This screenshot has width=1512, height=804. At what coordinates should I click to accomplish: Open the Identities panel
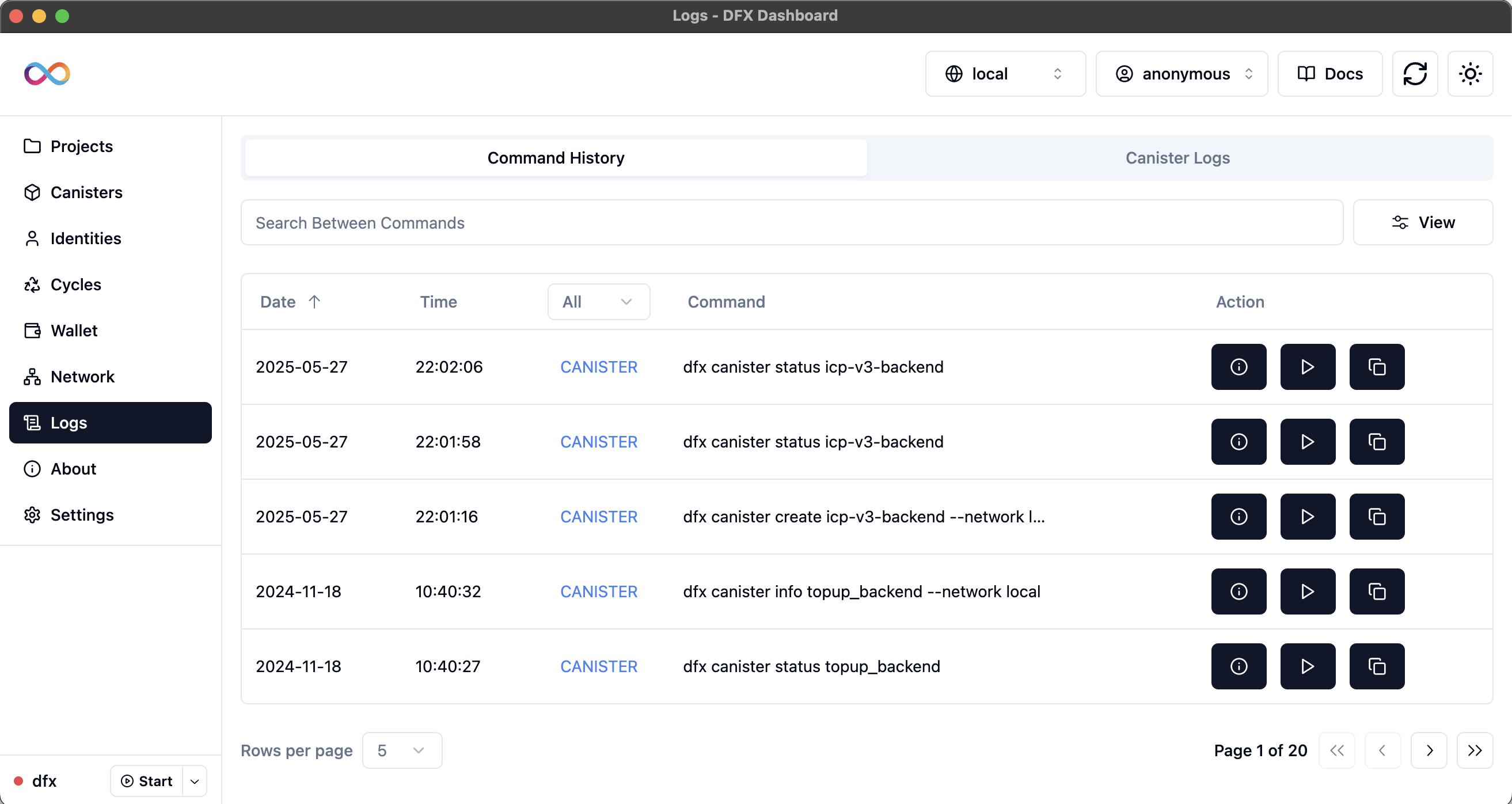[x=85, y=238]
